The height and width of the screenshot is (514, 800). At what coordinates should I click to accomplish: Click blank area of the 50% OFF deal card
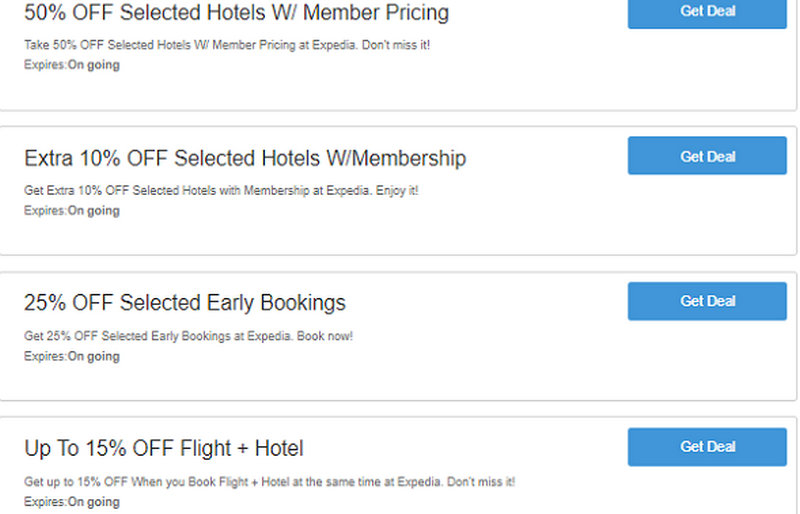pyautogui.click(x=500, y=80)
